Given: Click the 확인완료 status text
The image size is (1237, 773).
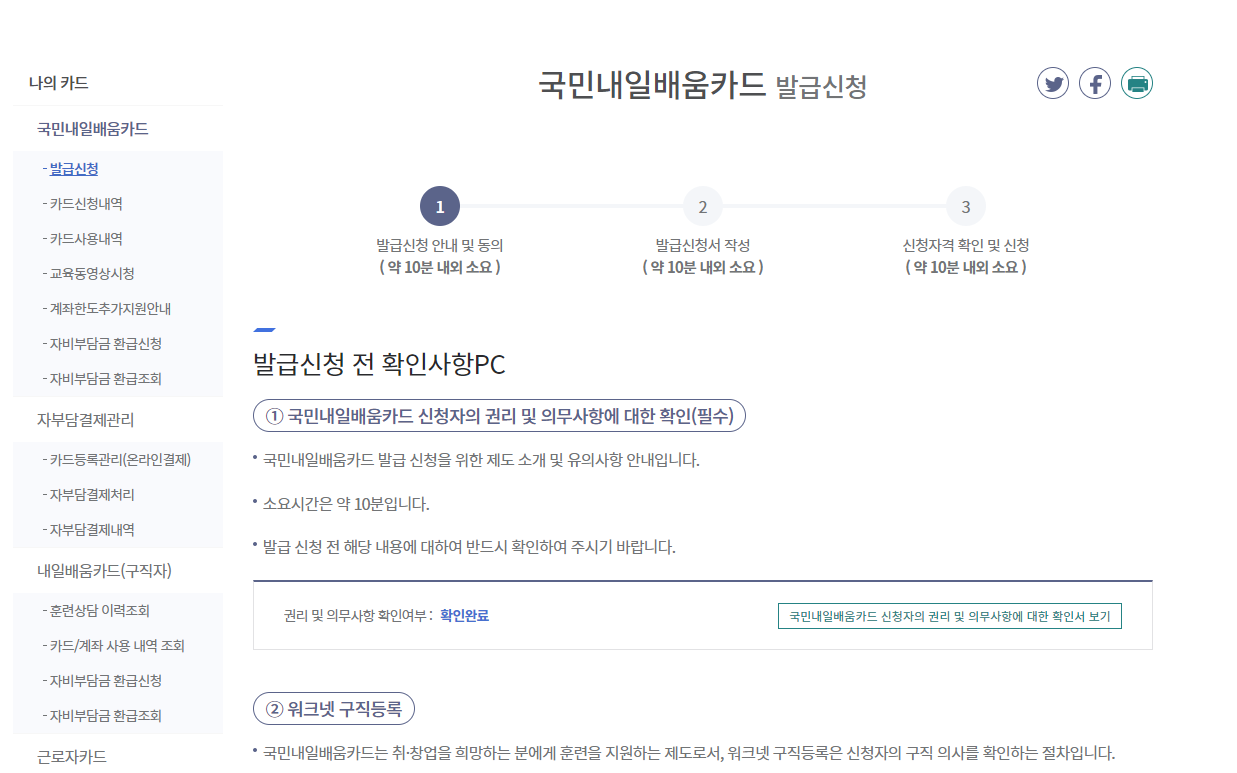Looking at the screenshot, I should (465, 616).
